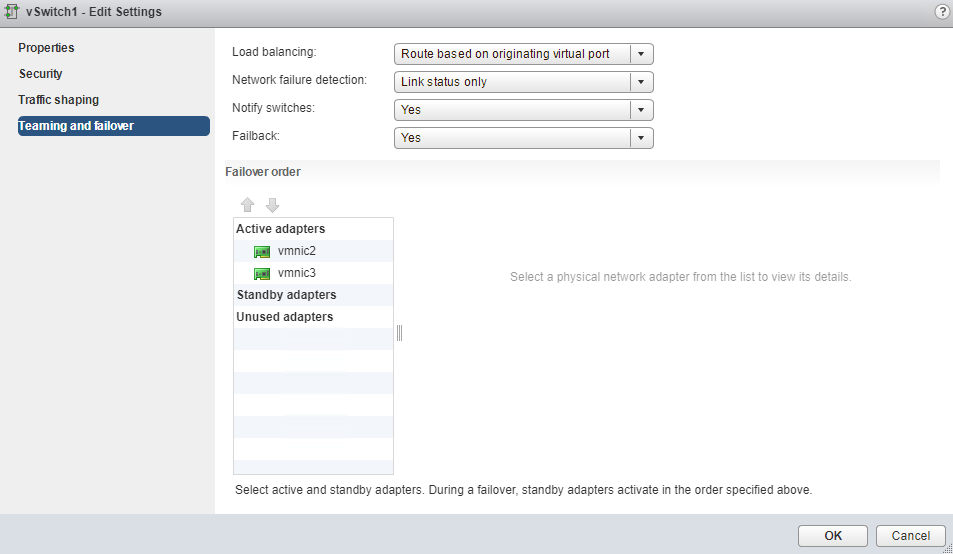Select the vmnic2 adapter label
Screen dimensions: 953x554
pyautogui.click(x=297, y=251)
